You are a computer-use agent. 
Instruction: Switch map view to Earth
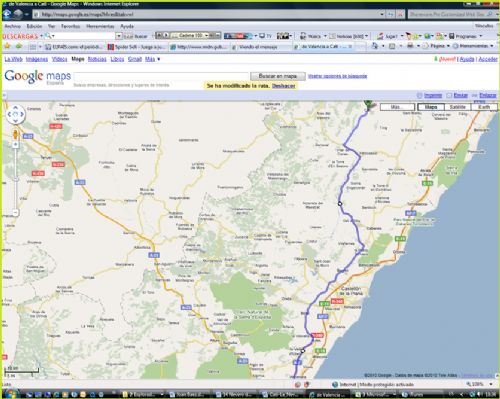[484, 107]
